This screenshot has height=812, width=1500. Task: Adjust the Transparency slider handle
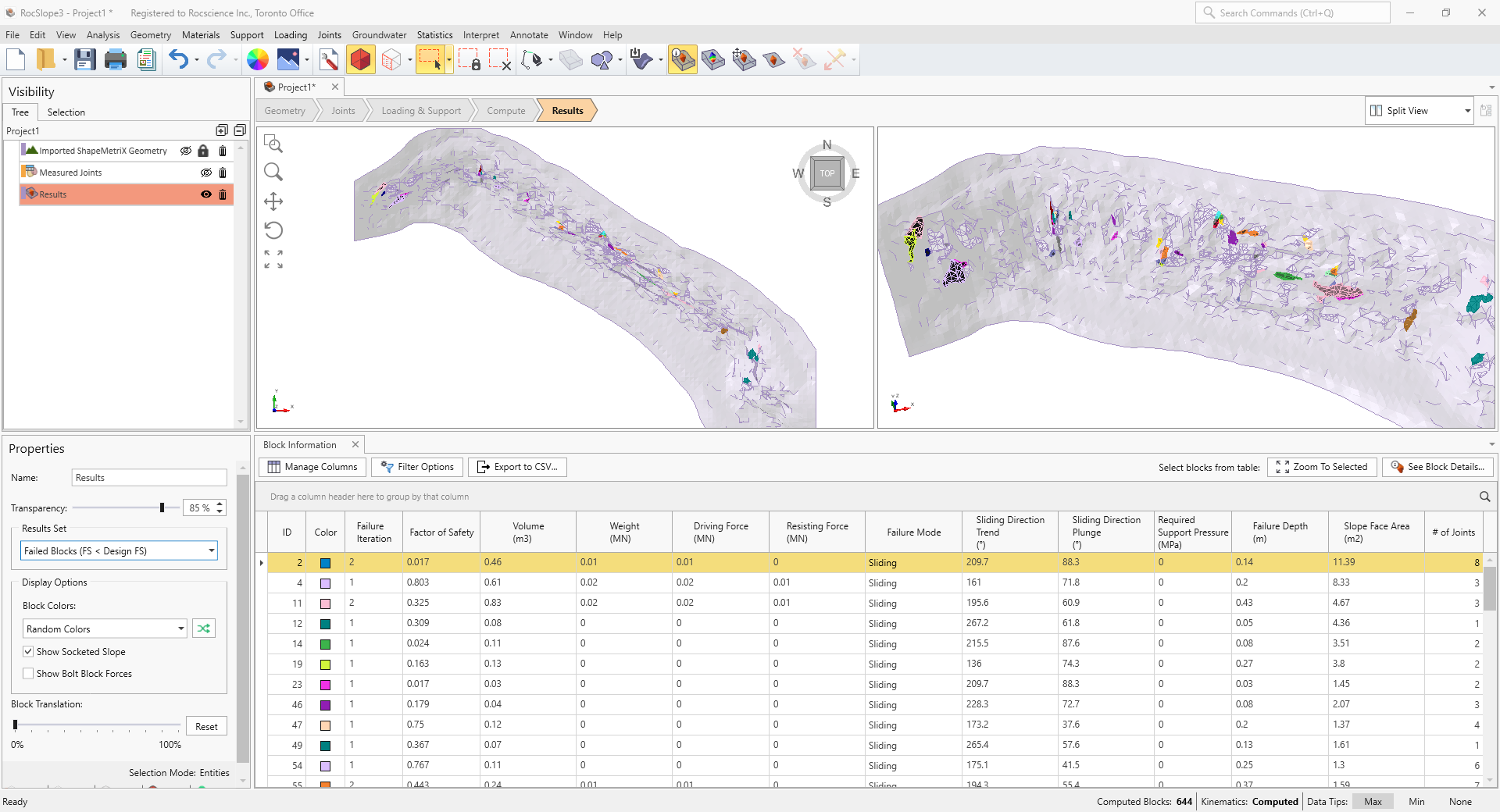coord(162,507)
